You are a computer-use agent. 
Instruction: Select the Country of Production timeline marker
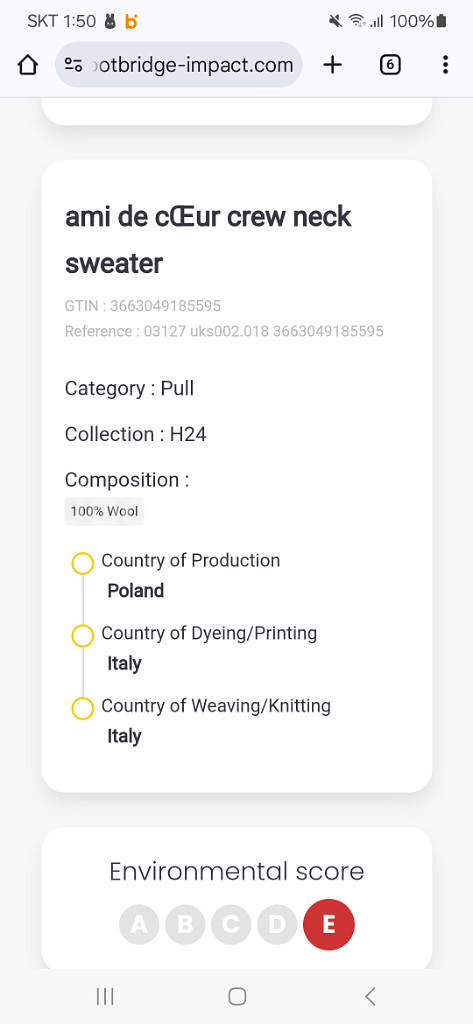[82, 563]
